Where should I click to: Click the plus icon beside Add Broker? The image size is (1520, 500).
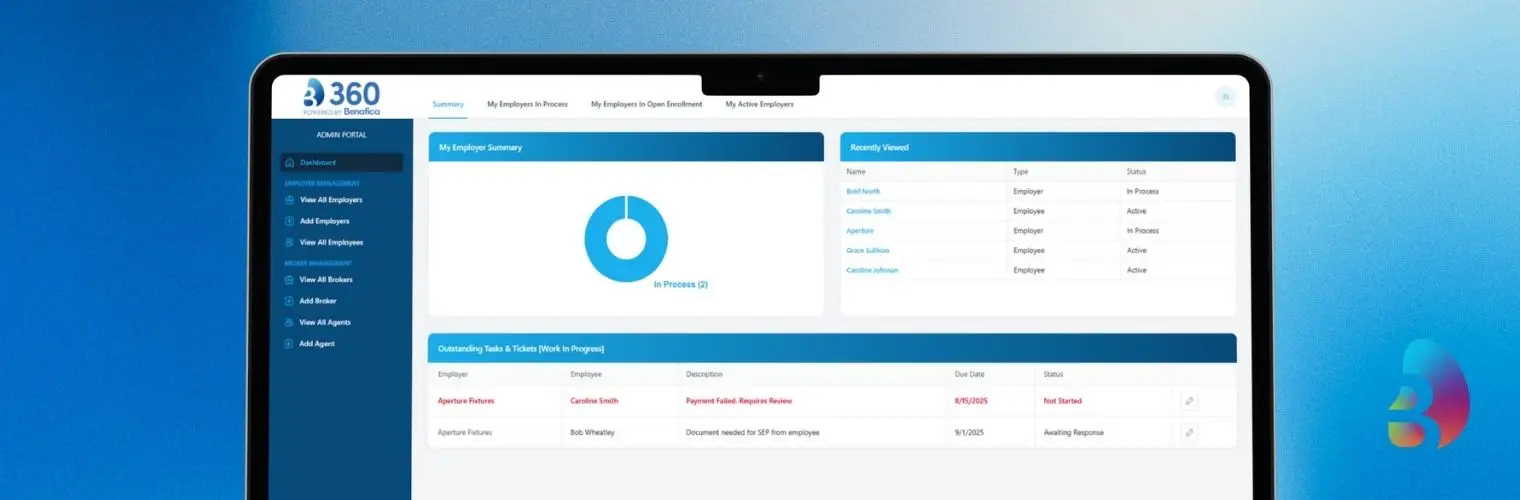point(289,301)
